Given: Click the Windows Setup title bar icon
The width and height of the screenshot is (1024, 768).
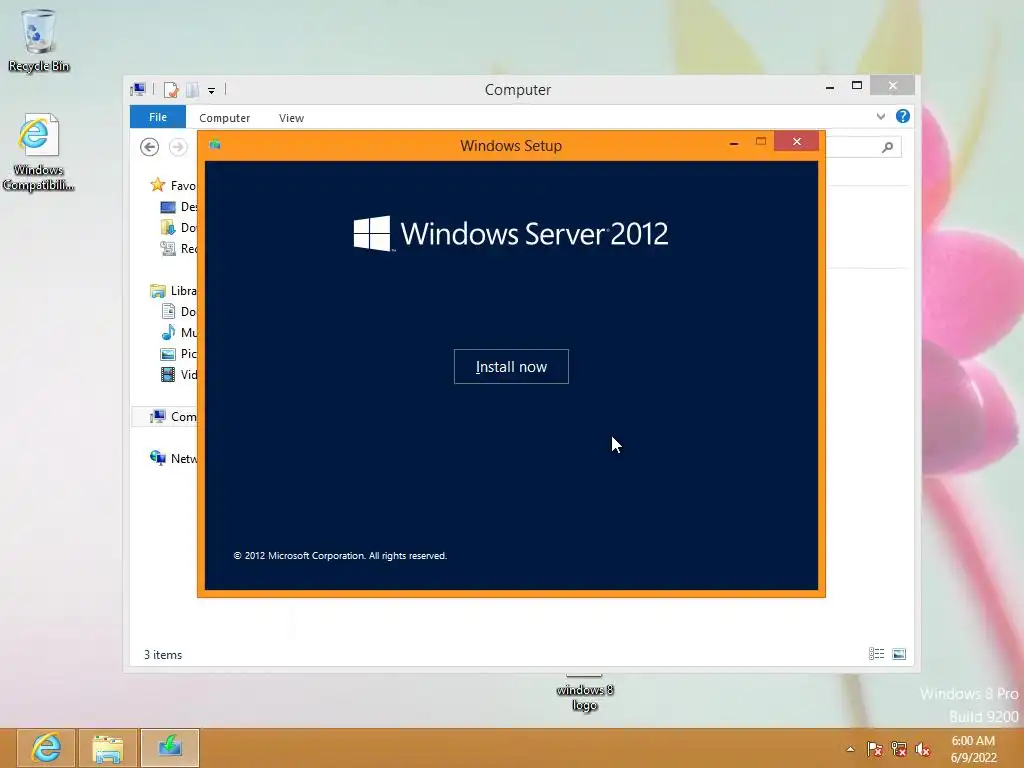Looking at the screenshot, I should [215, 144].
